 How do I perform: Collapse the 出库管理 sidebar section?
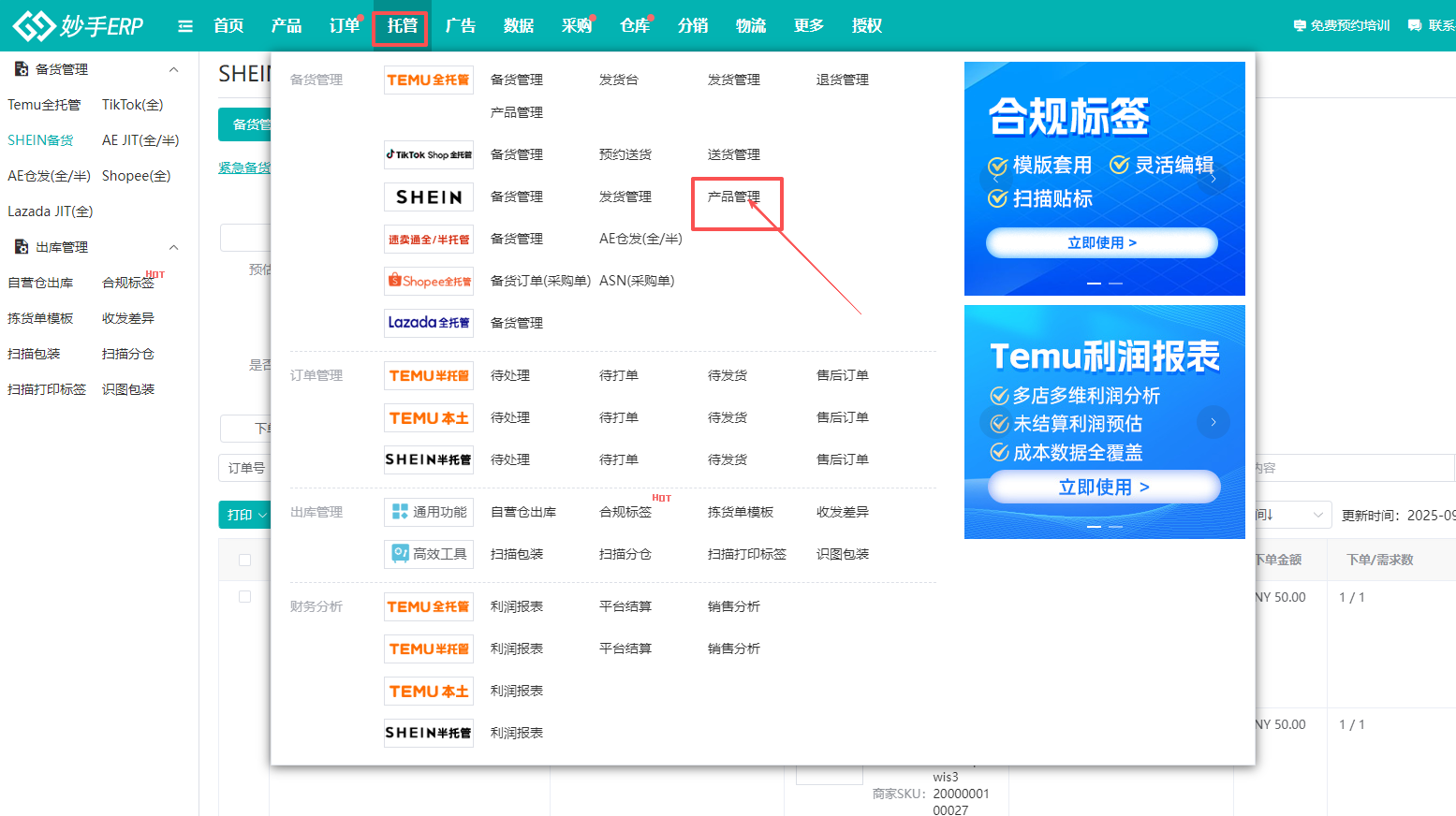[x=173, y=247]
